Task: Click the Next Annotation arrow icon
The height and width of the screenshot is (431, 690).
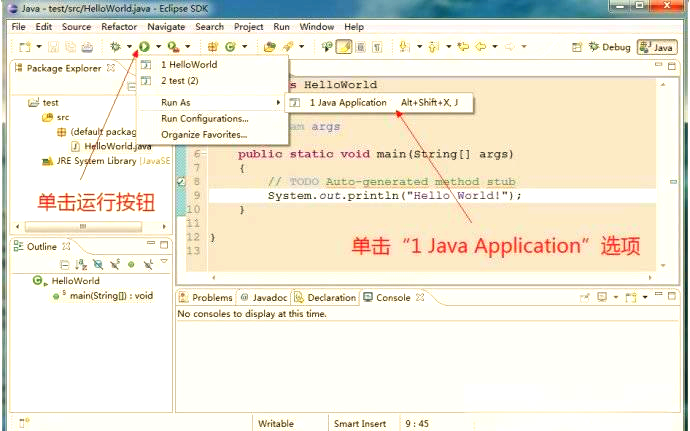Action: coord(404,46)
